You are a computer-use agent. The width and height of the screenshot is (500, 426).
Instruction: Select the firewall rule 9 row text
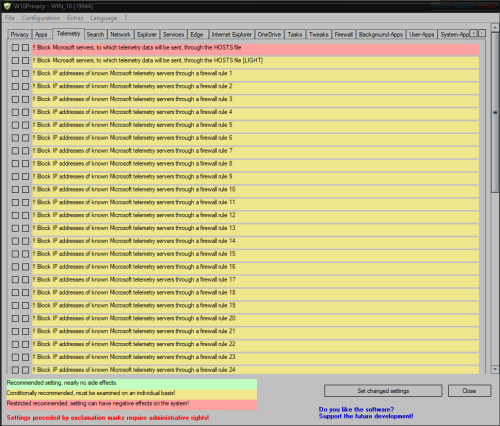(133, 176)
